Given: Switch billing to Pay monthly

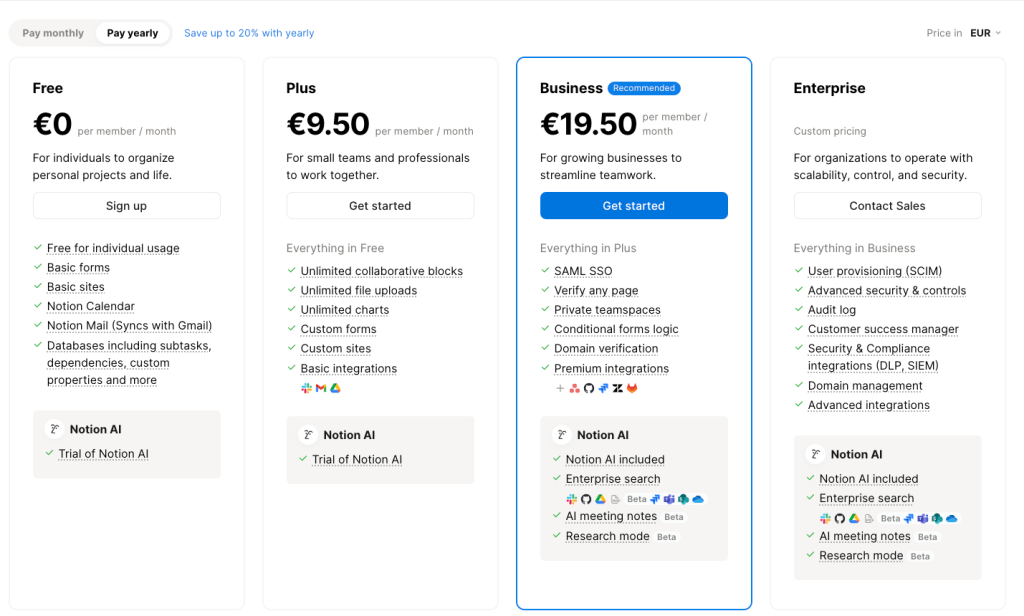Looking at the screenshot, I should (x=53, y=33).
